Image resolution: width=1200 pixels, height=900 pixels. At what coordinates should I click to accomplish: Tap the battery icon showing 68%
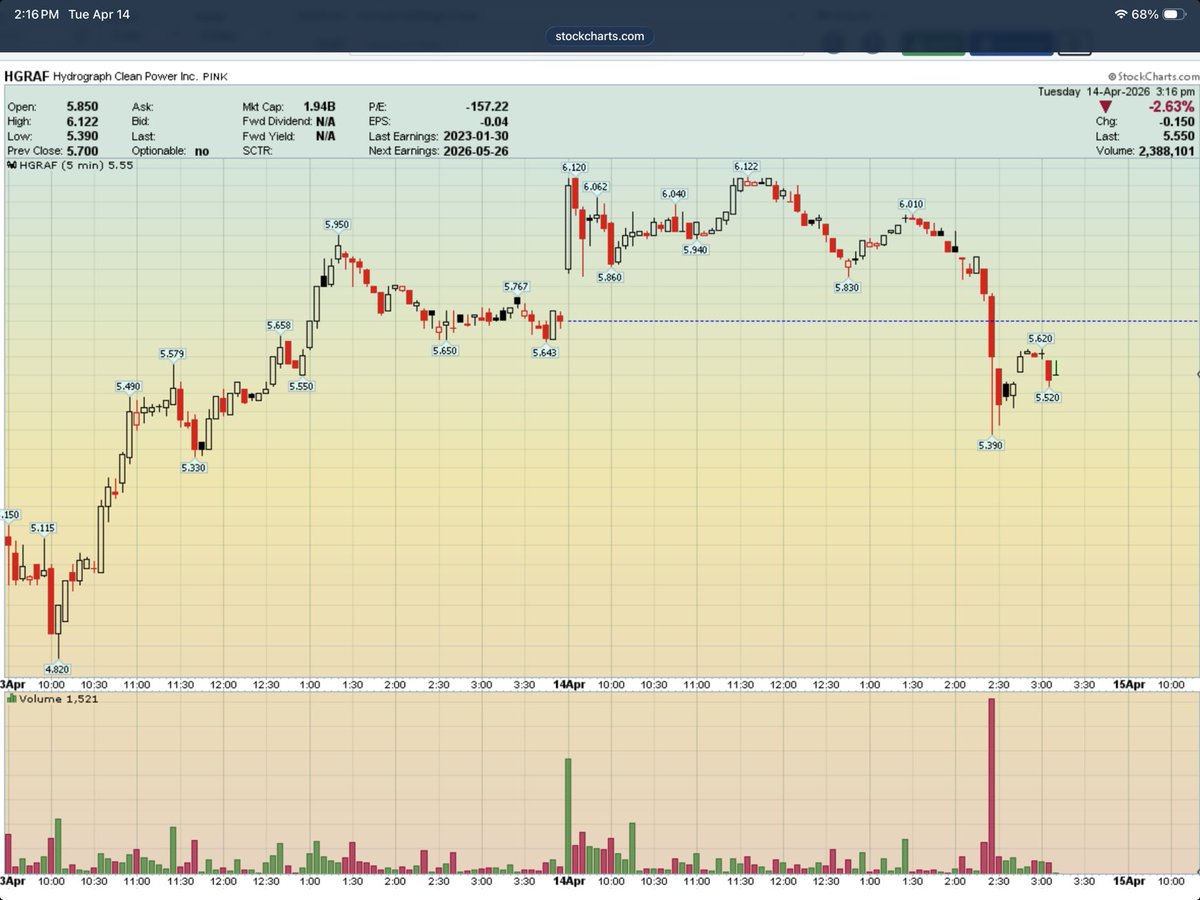[1175, 15]
